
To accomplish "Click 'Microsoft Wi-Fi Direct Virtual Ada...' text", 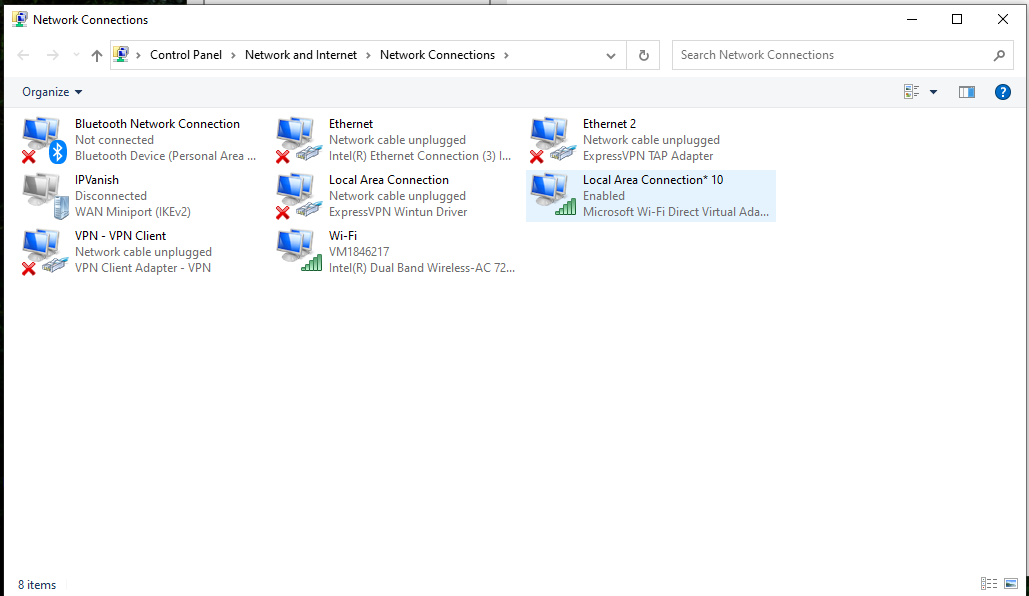I will (x=675, y=212).
